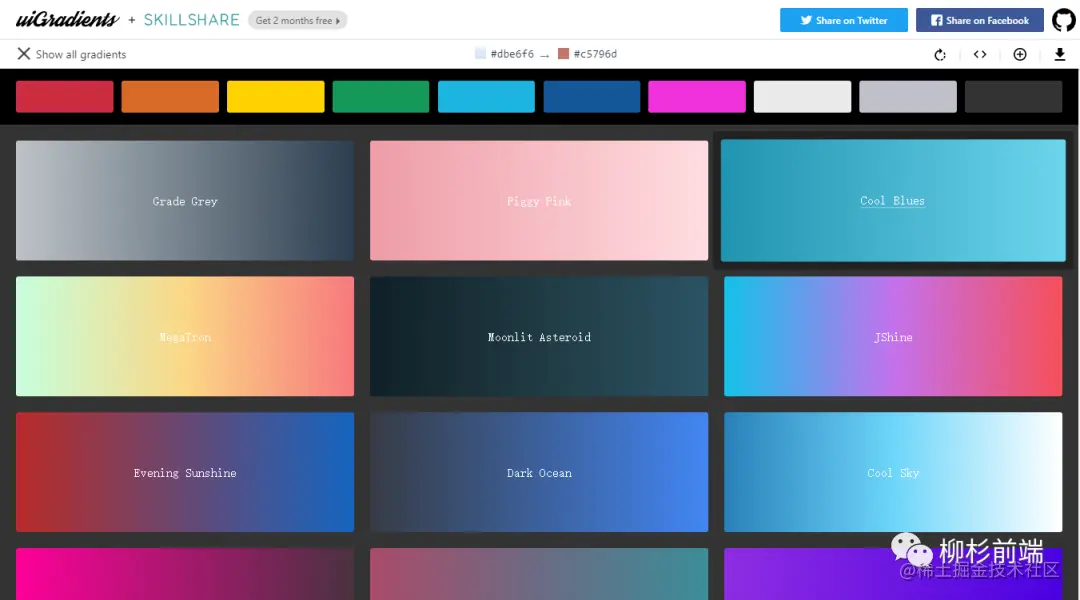Click the #c5796d color code
Image resolution: width=1080 pixels, height=600 pixels.
click(595, 54)
